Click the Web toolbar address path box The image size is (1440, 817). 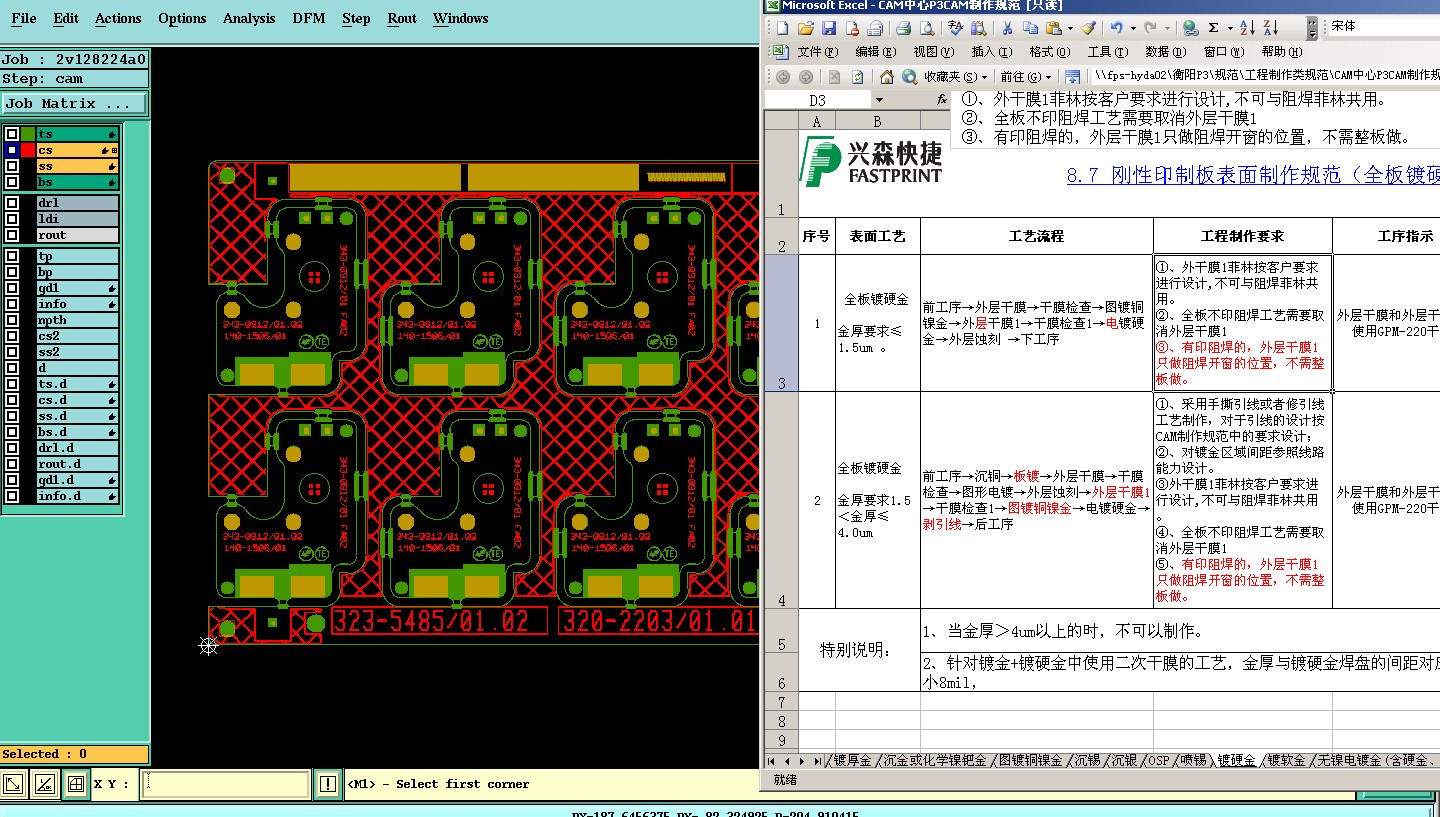pos(1265,76)
